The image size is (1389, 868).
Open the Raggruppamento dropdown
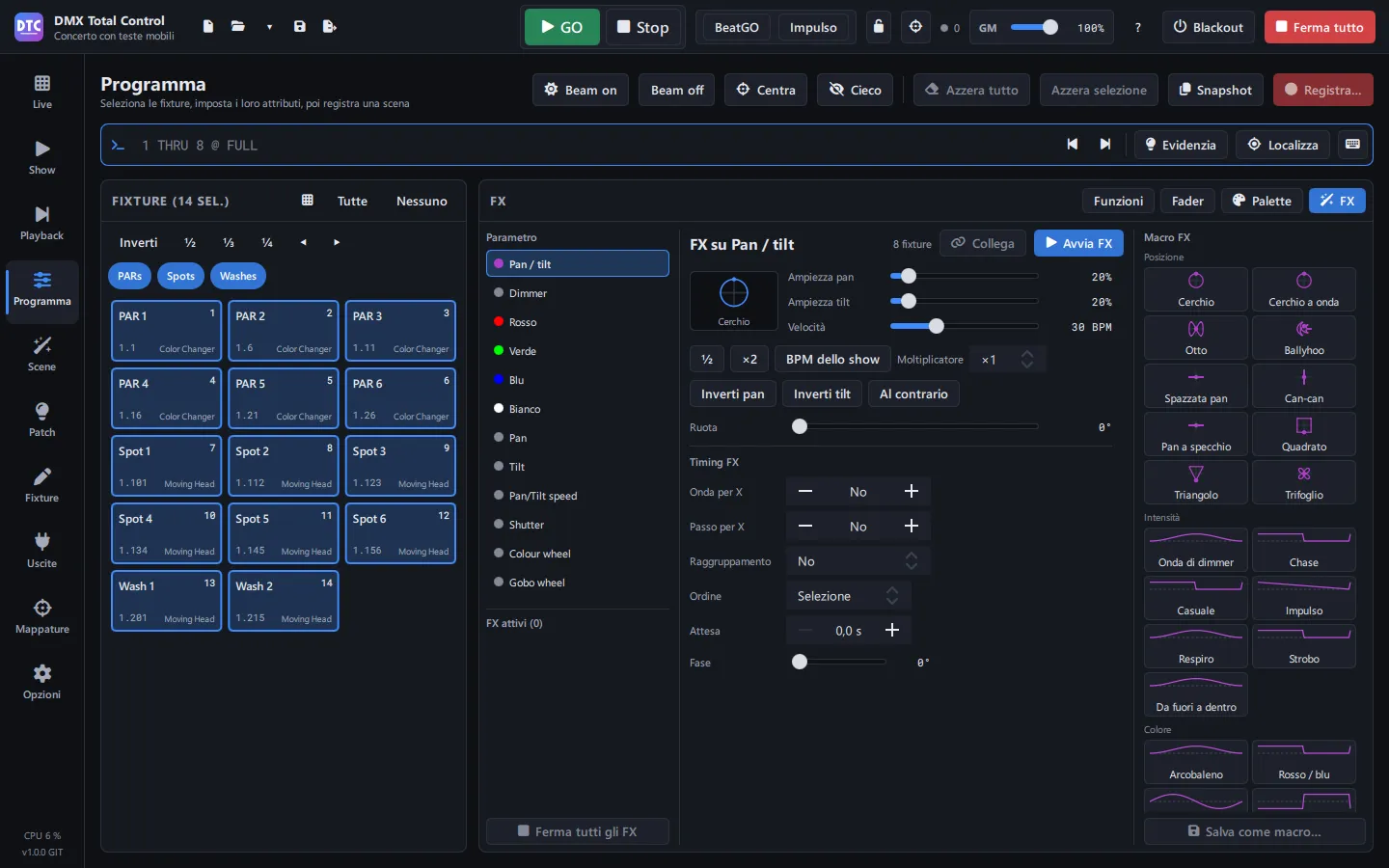pos(857,561)
